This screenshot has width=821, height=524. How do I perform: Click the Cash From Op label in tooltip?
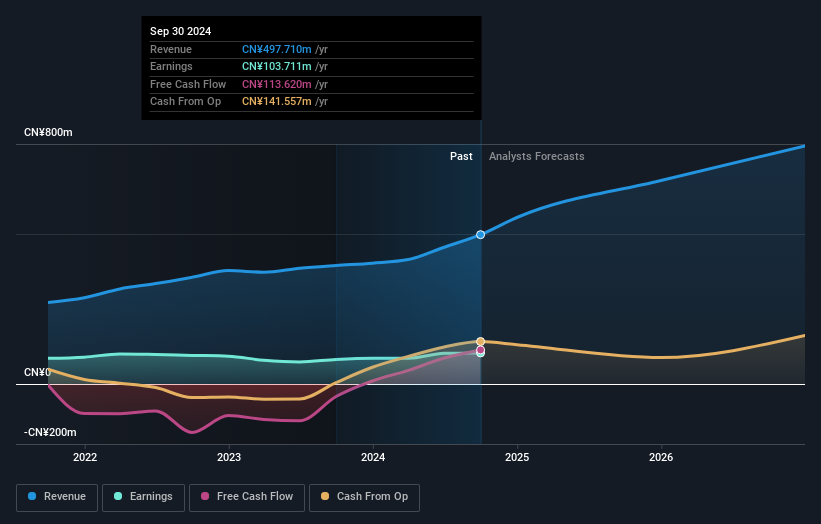coord(185,102)
